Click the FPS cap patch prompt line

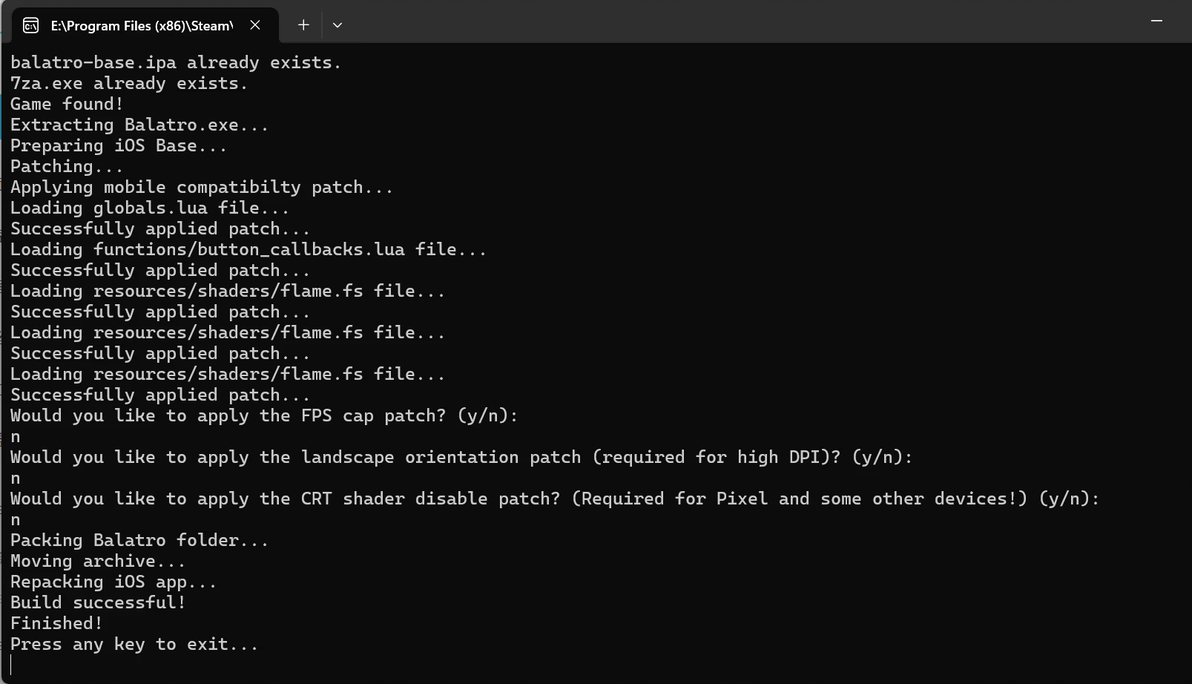point(264,415)
